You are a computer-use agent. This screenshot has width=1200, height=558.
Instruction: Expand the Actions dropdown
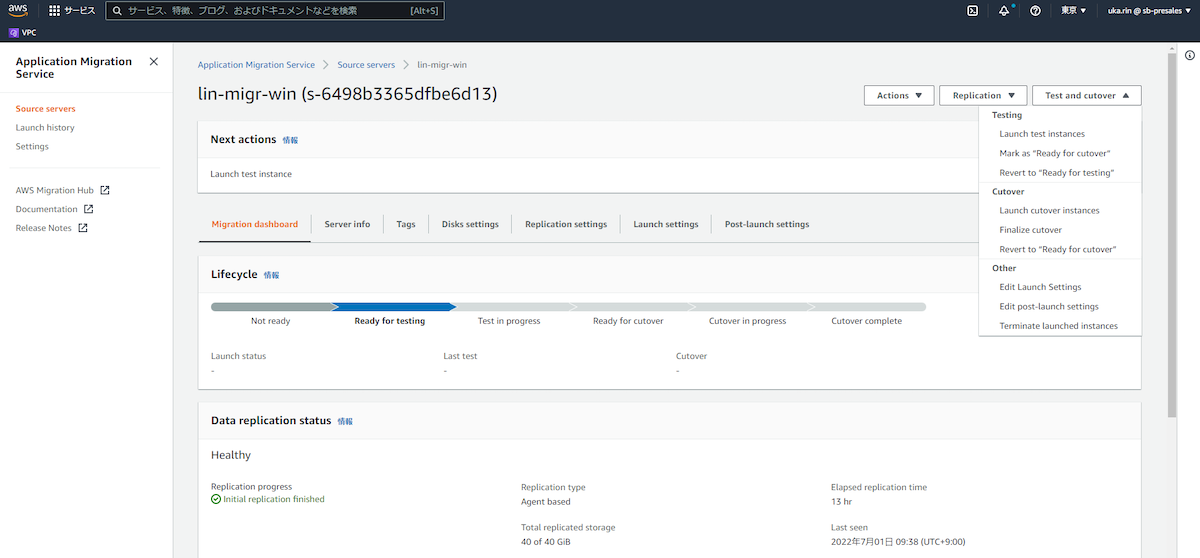[899, 96]
